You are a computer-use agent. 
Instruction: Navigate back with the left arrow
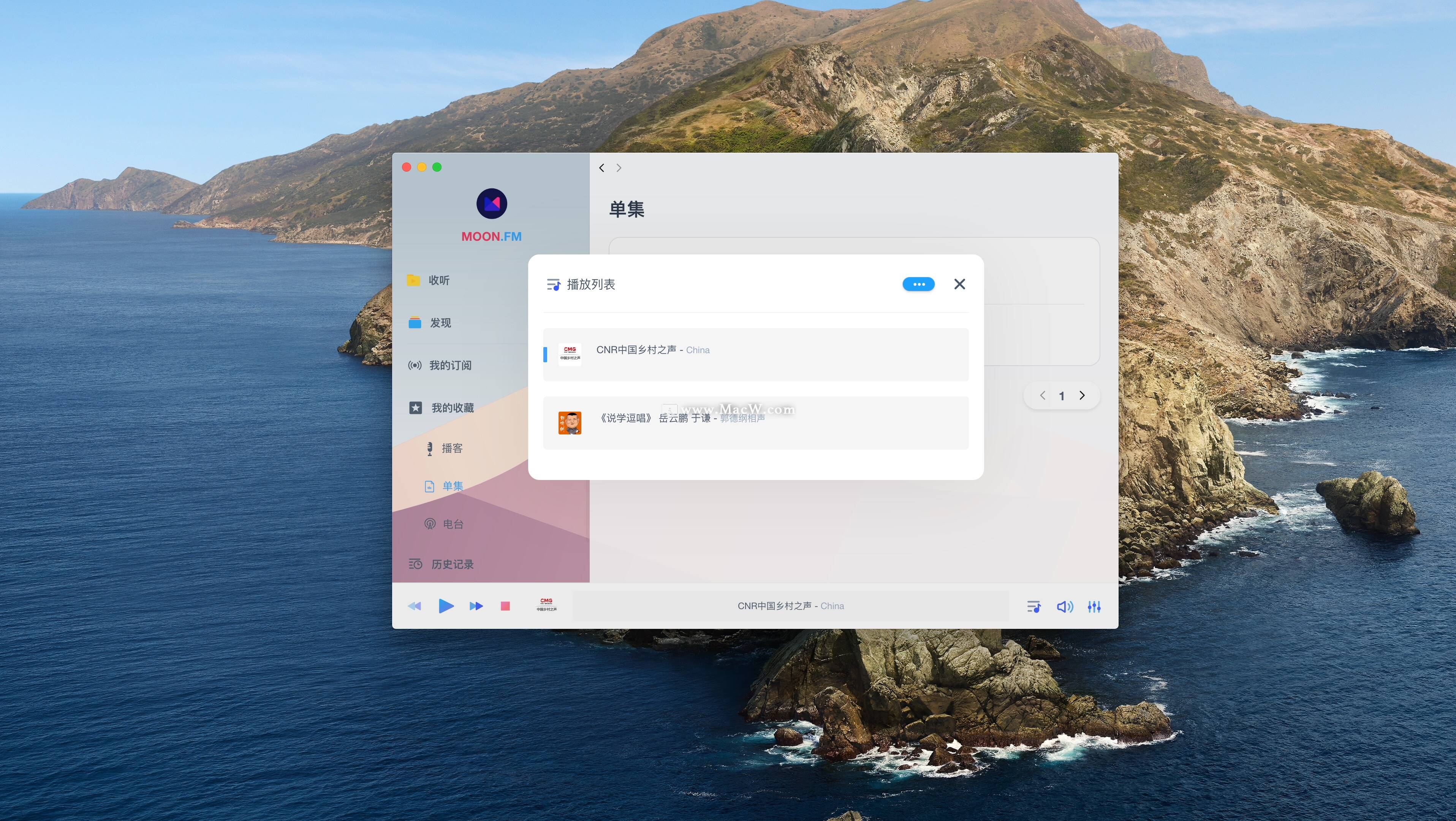coord(602,168)
